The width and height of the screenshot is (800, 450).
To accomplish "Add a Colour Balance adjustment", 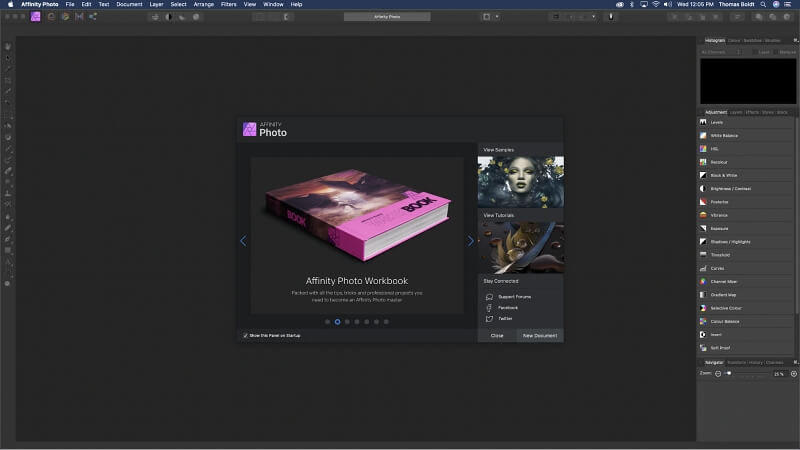I will (745, 321).
